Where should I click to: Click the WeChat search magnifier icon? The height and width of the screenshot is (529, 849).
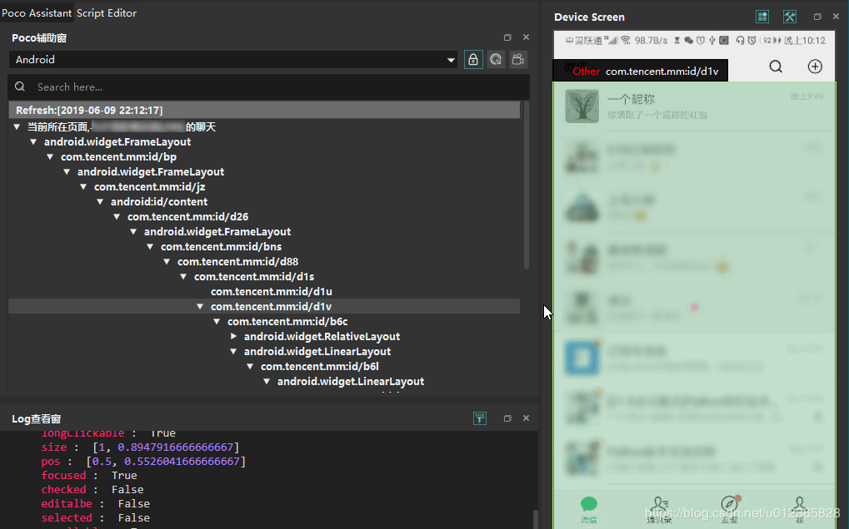pos(776,67)
